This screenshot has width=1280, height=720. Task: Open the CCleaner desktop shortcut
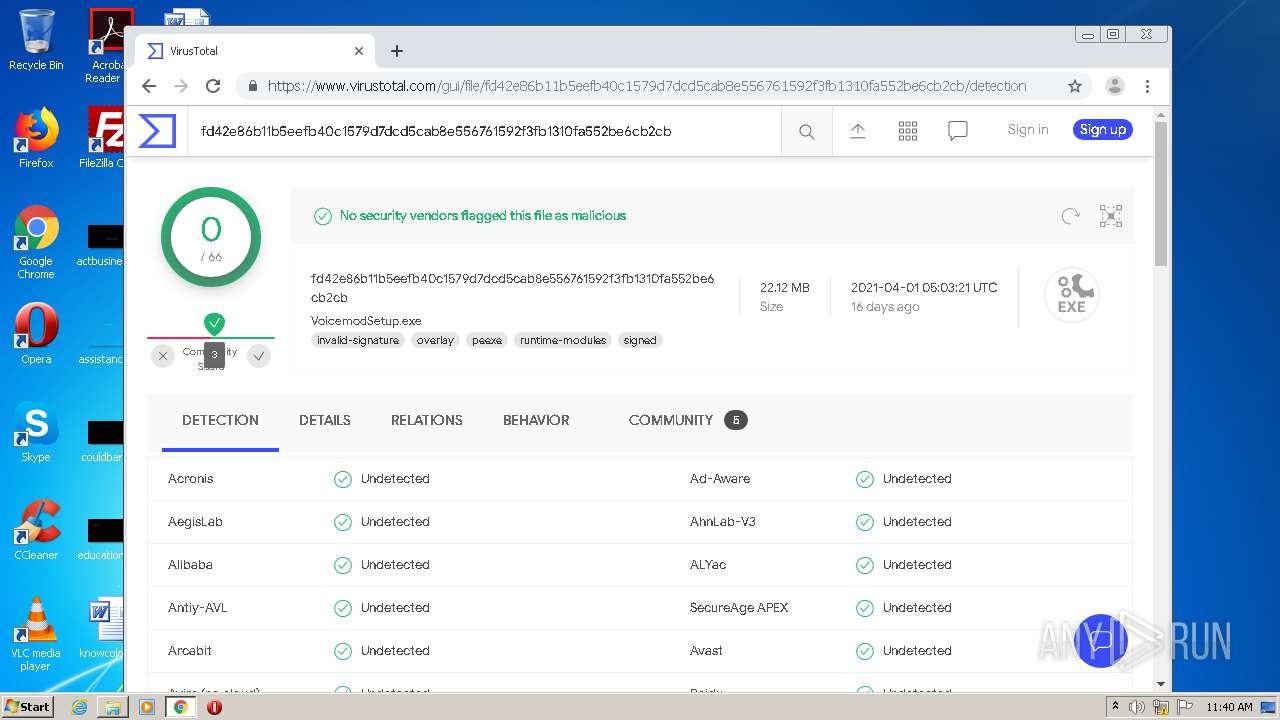click(36, 529)
